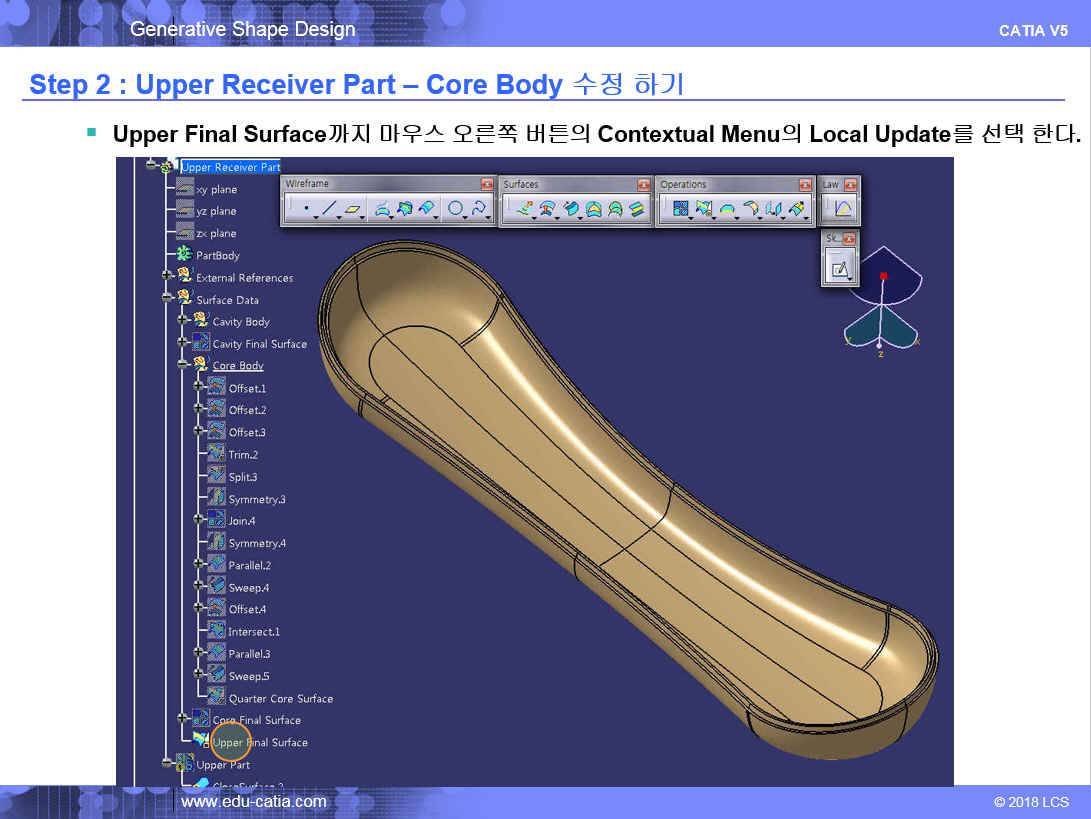The height and width of the screenshot is (819, 1091).
Task: Select the Line tool in Wireframe toolbar
Action: tap(329, 209)
